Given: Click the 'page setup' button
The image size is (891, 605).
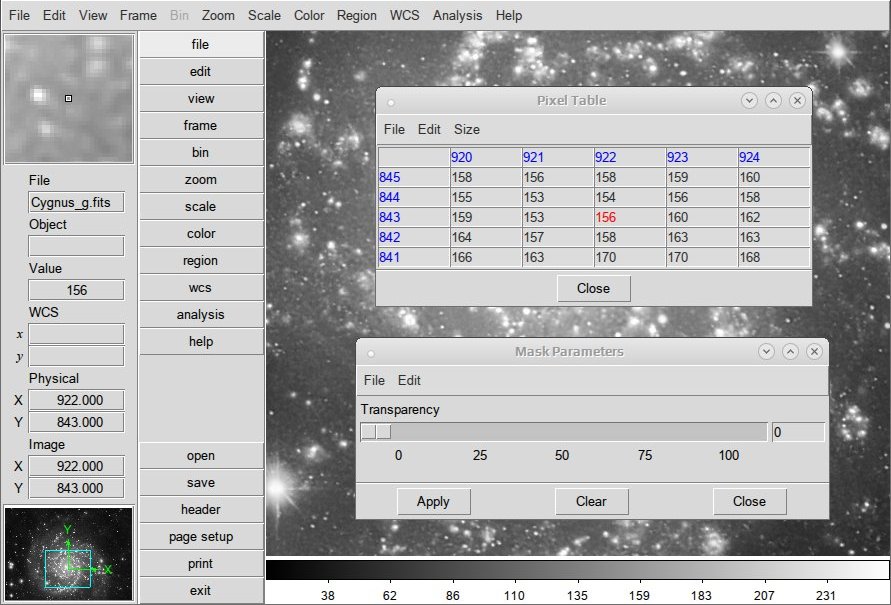Looking at the screenshot, I should click(201, 537).
